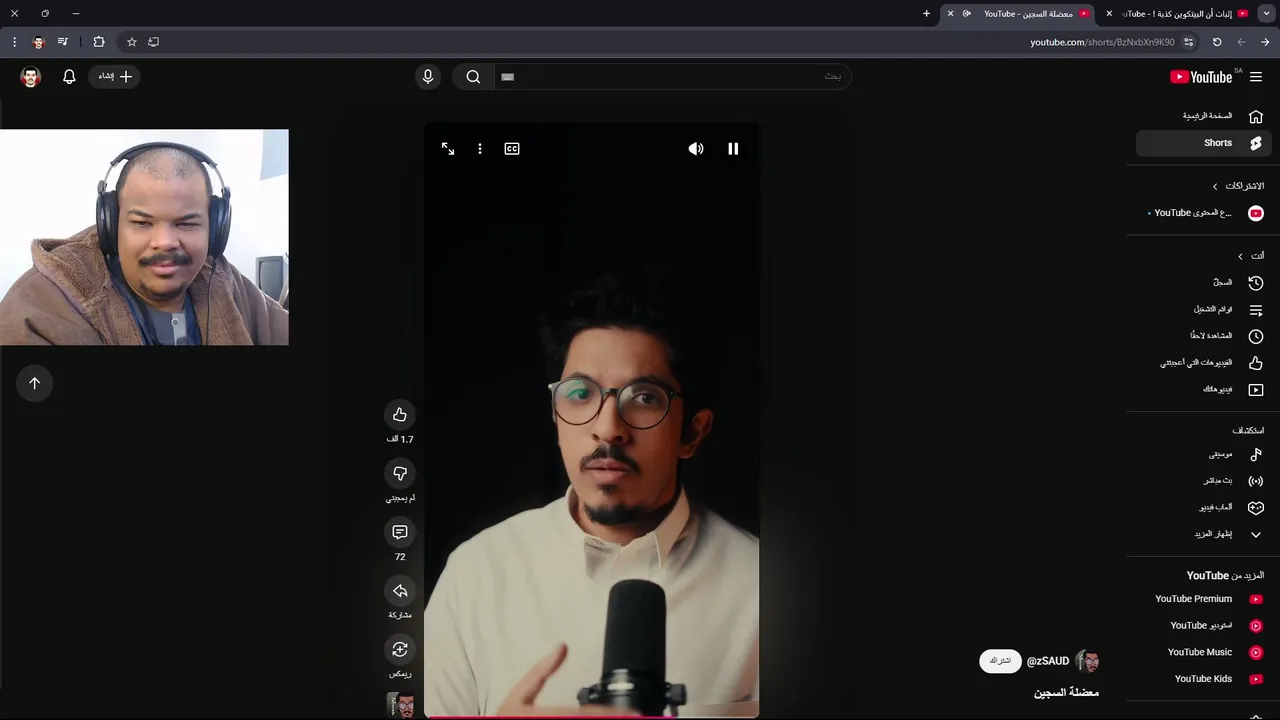Focus the YouTube search field
The height and width of the screenshot is (720, 1280).
tap(672, 76)
